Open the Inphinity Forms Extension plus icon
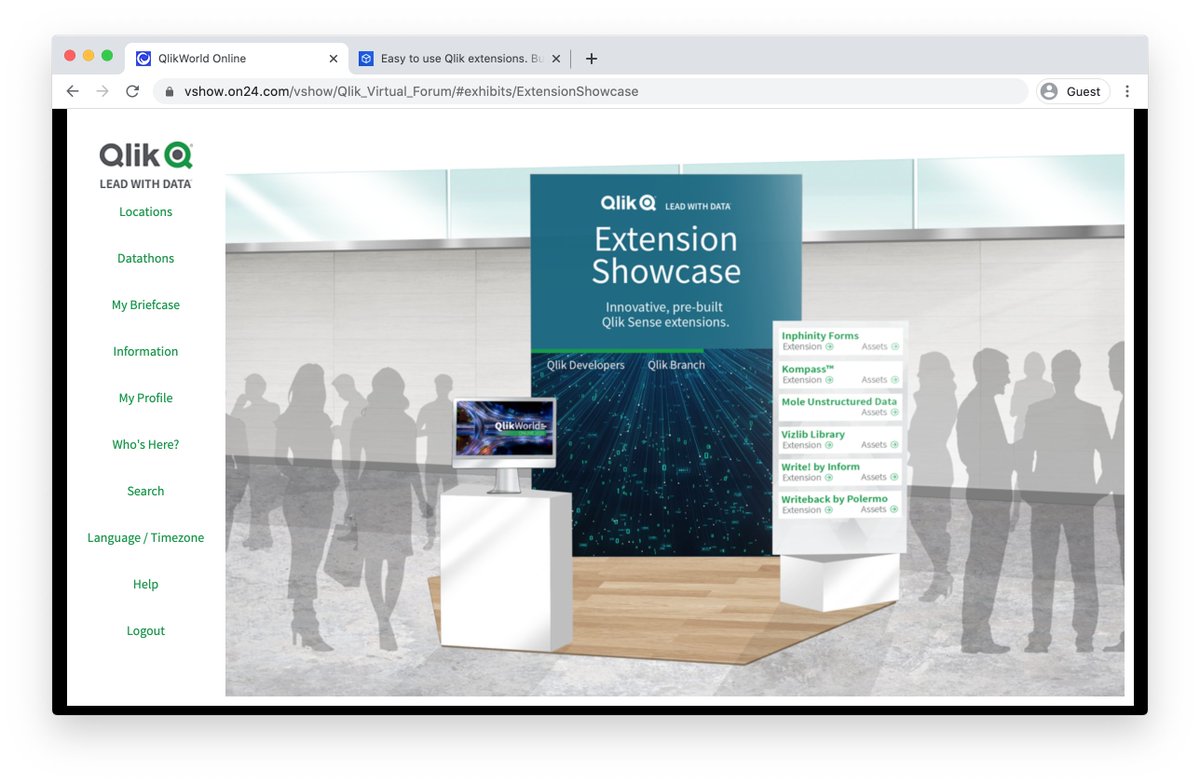1200x784 pixels. [829, 346]
